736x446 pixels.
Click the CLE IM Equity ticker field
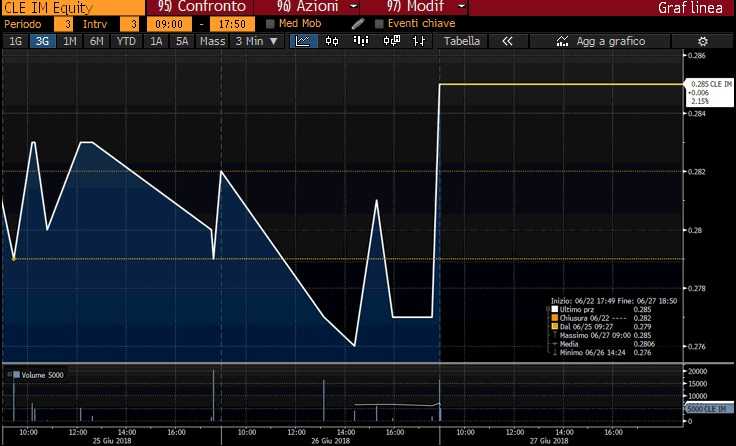click(73, 8)
